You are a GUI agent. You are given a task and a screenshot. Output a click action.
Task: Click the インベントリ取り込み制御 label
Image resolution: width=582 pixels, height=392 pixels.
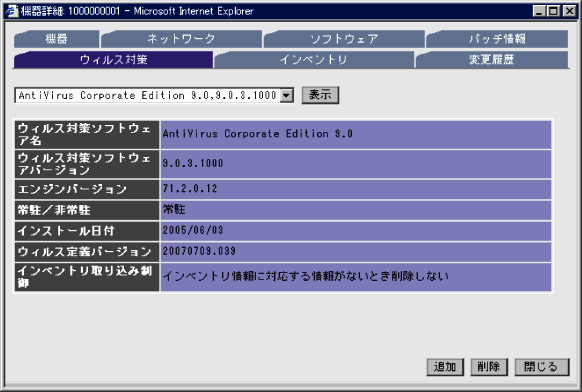pos(85,277)
